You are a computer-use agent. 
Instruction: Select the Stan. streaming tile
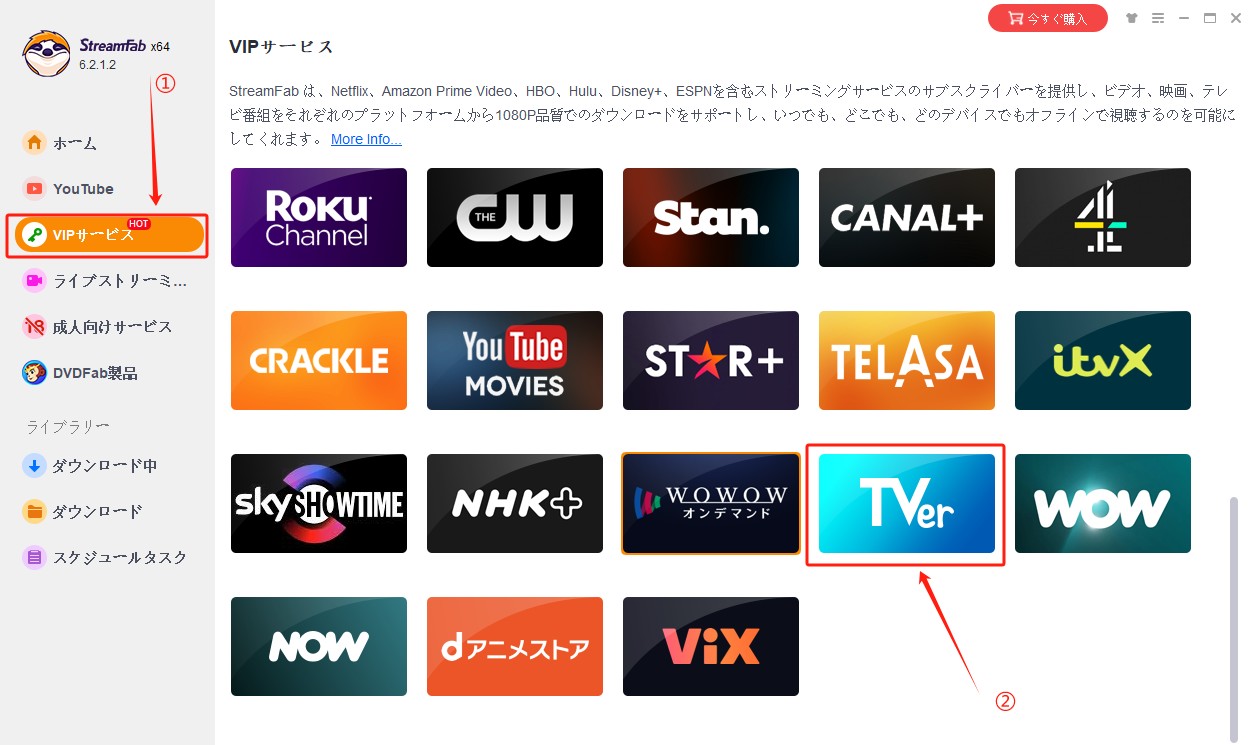coord(711,218)
